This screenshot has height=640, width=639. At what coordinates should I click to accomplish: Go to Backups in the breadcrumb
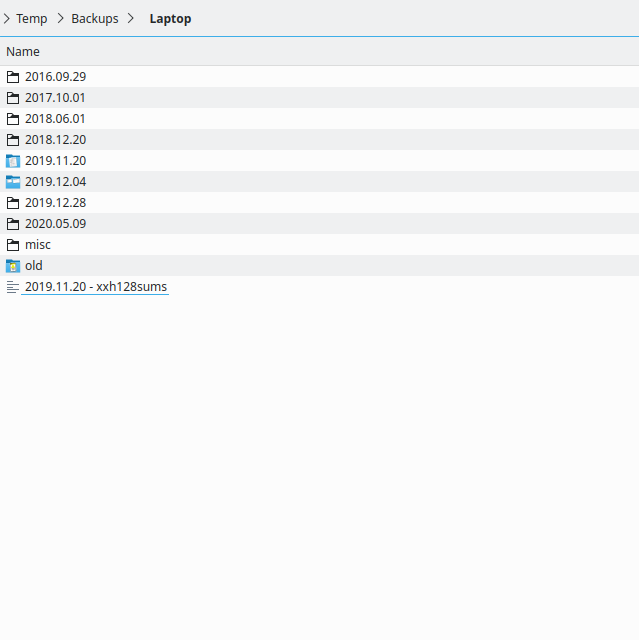tap(95, 19)
